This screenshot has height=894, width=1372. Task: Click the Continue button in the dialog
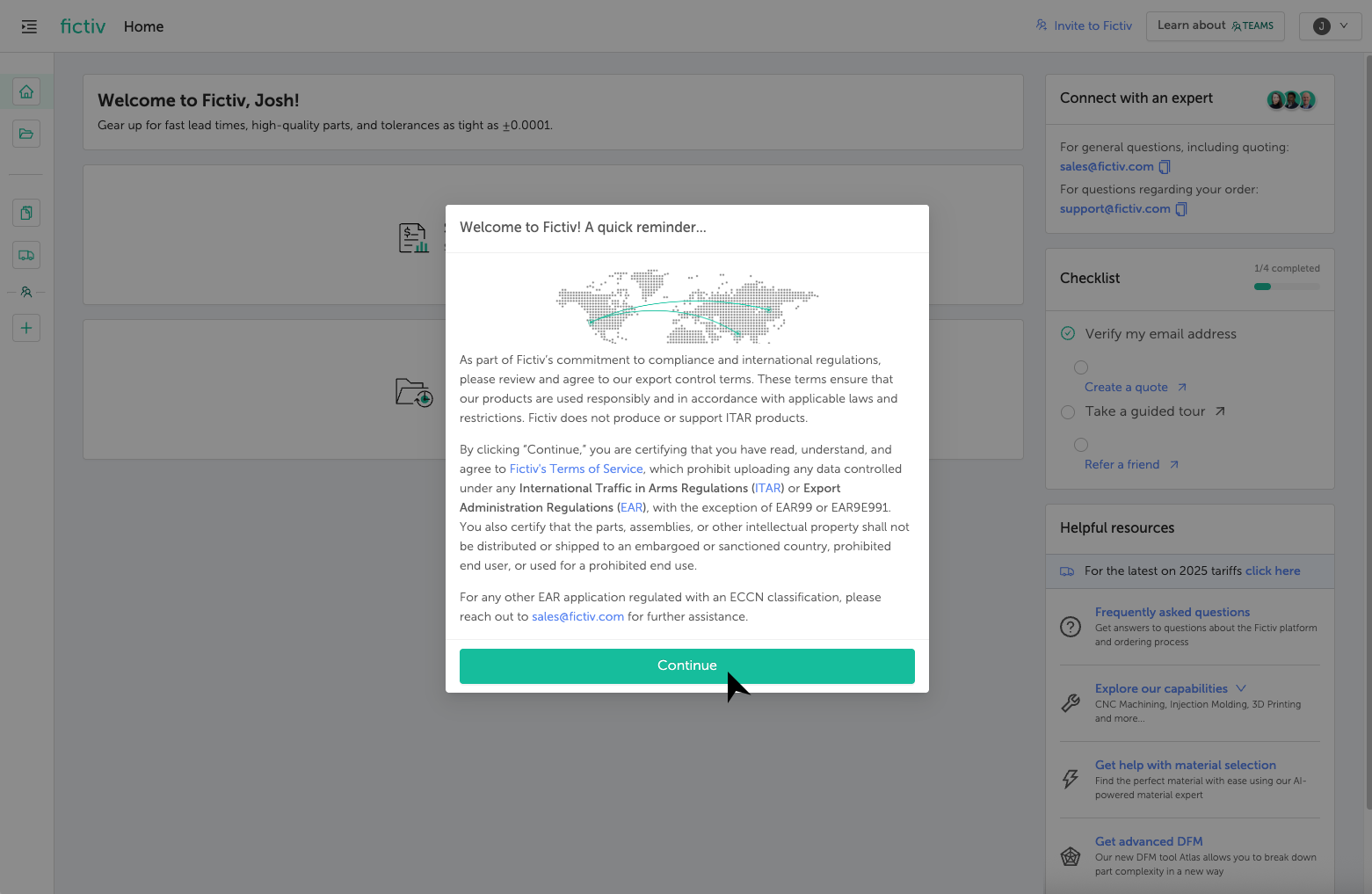(686, 665)
